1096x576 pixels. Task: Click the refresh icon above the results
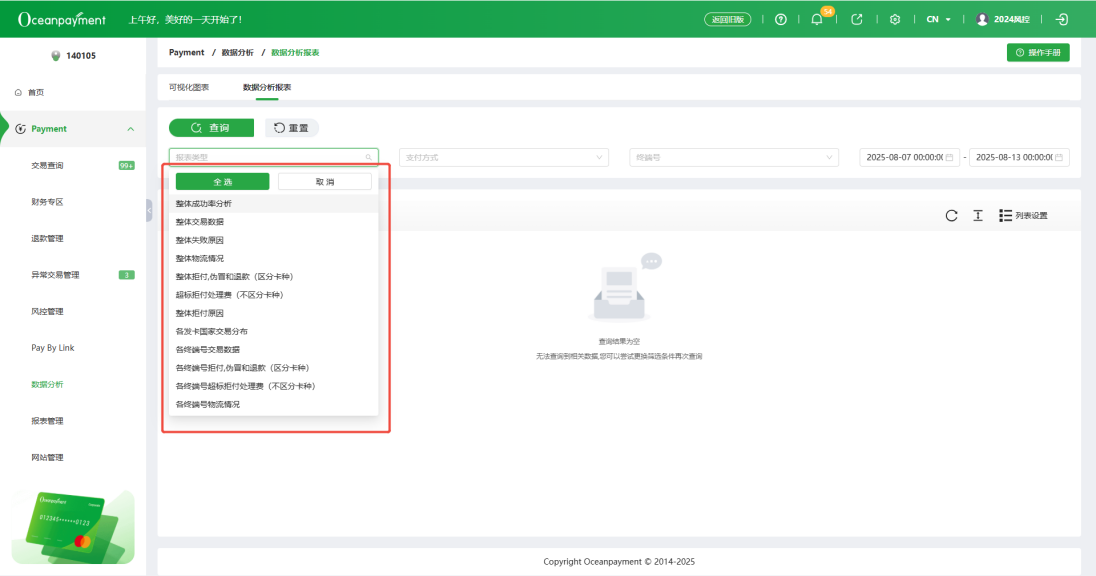[951, 215]
